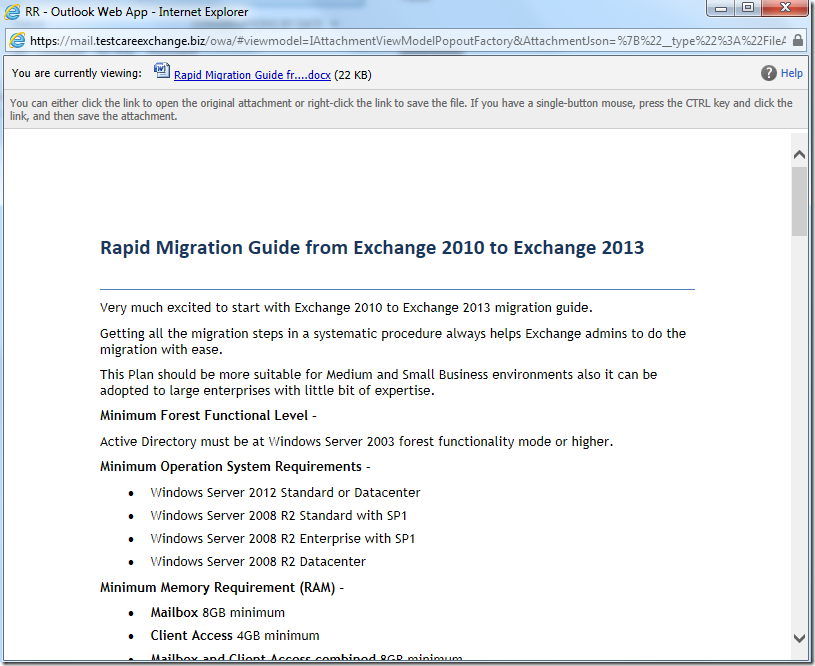Viewport: 815px width, 666px height.
Task: Click the 'Client Access 4GB minimum' bullet
Action: pos(235,635)
